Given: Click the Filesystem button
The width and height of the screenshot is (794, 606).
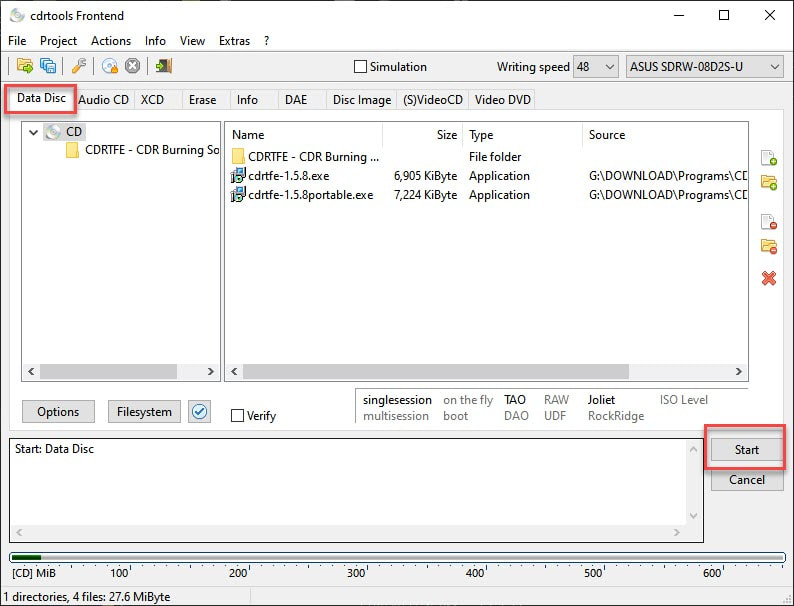Looking at the screenshot, I should (x=144, y=412).
